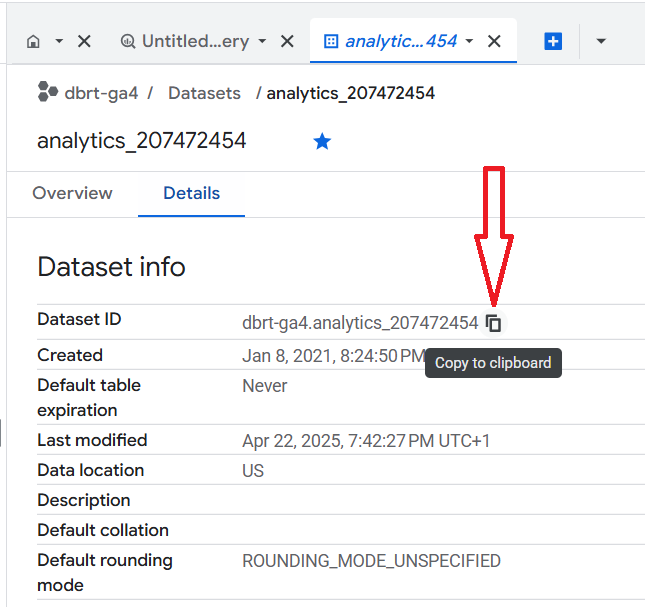Go to dbrt-ga4 project breadcrumb text
This screenshot has height=607, width=645.
coord(101,93)
